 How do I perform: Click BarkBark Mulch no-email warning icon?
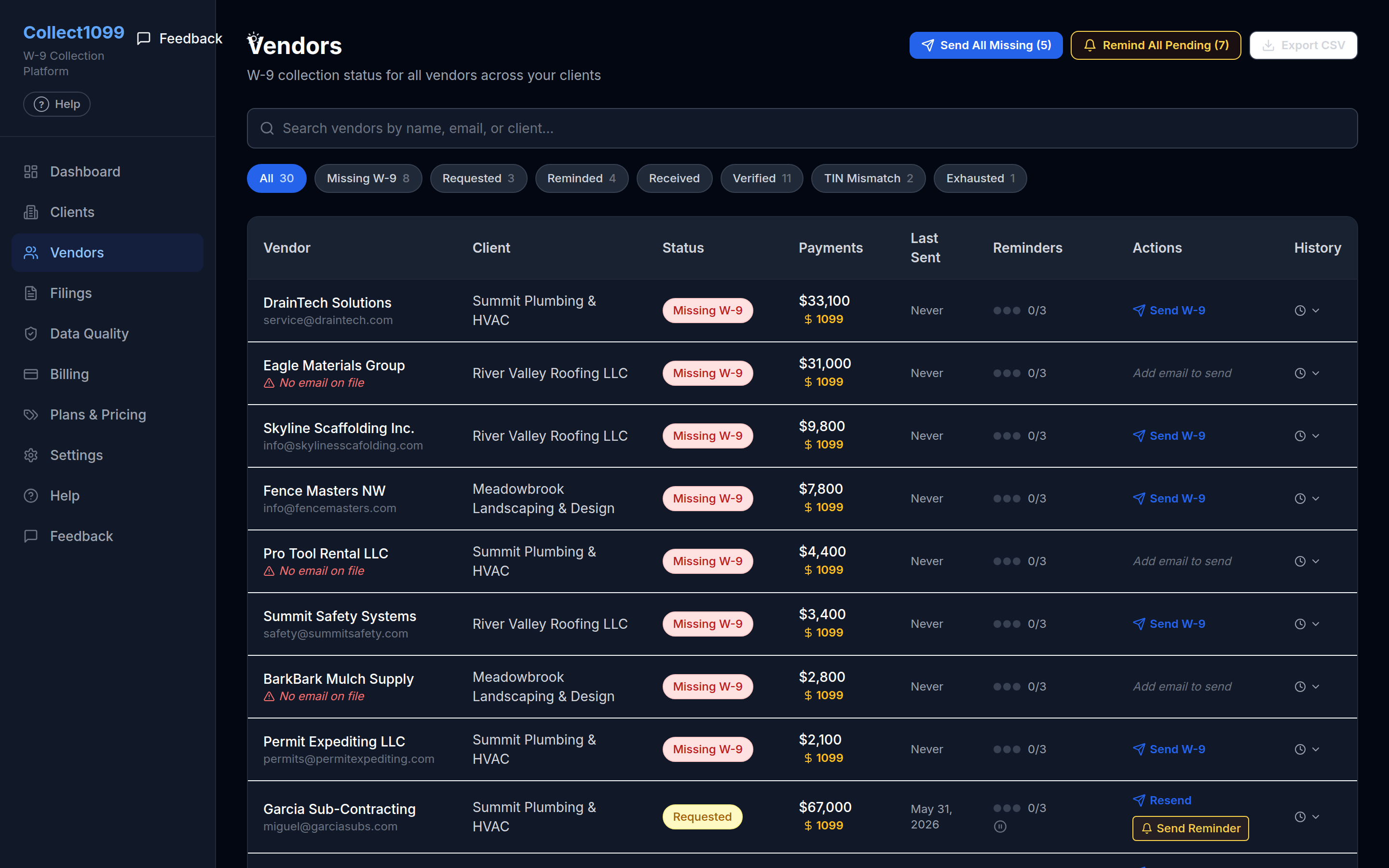[x=269, y=696]
